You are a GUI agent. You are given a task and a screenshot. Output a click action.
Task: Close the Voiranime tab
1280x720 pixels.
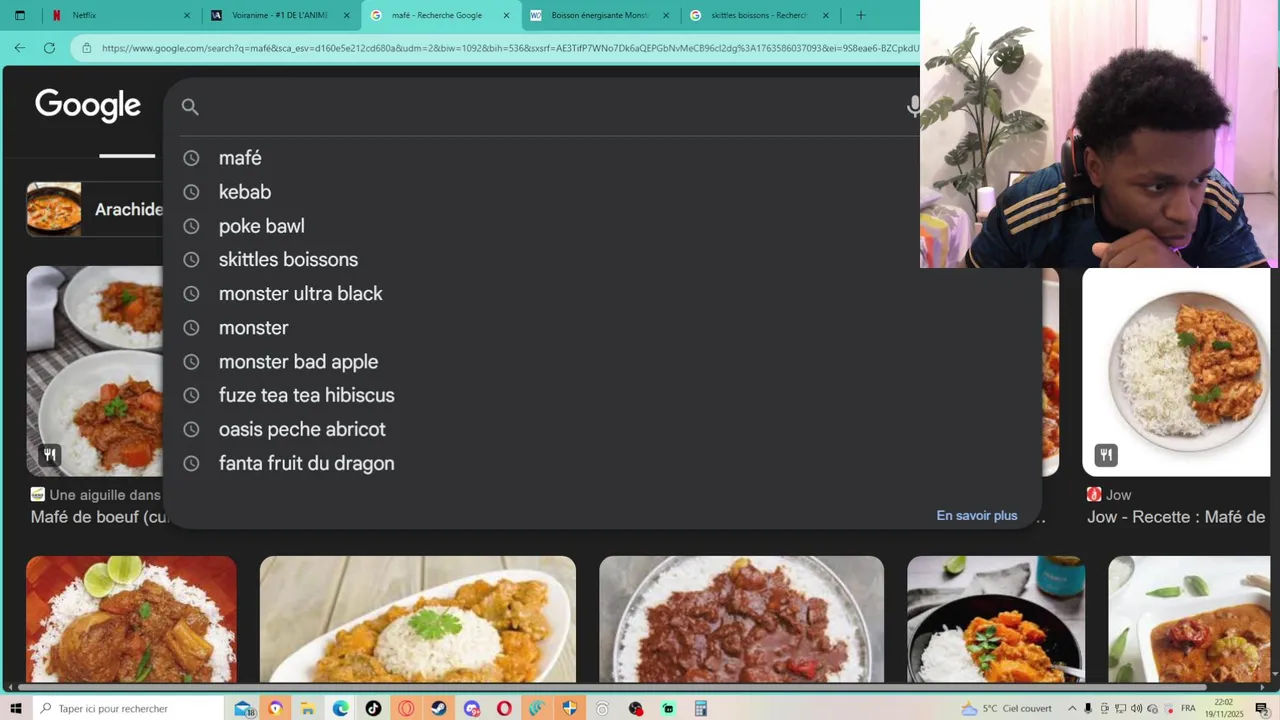pos(347,15)
